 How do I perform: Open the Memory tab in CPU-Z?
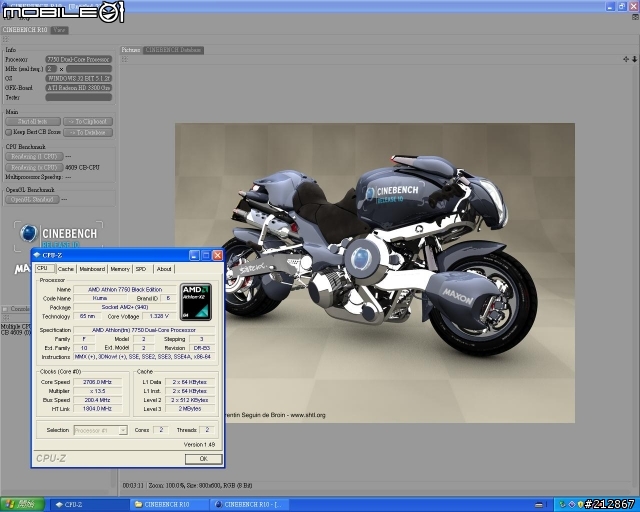coord(120,269)
